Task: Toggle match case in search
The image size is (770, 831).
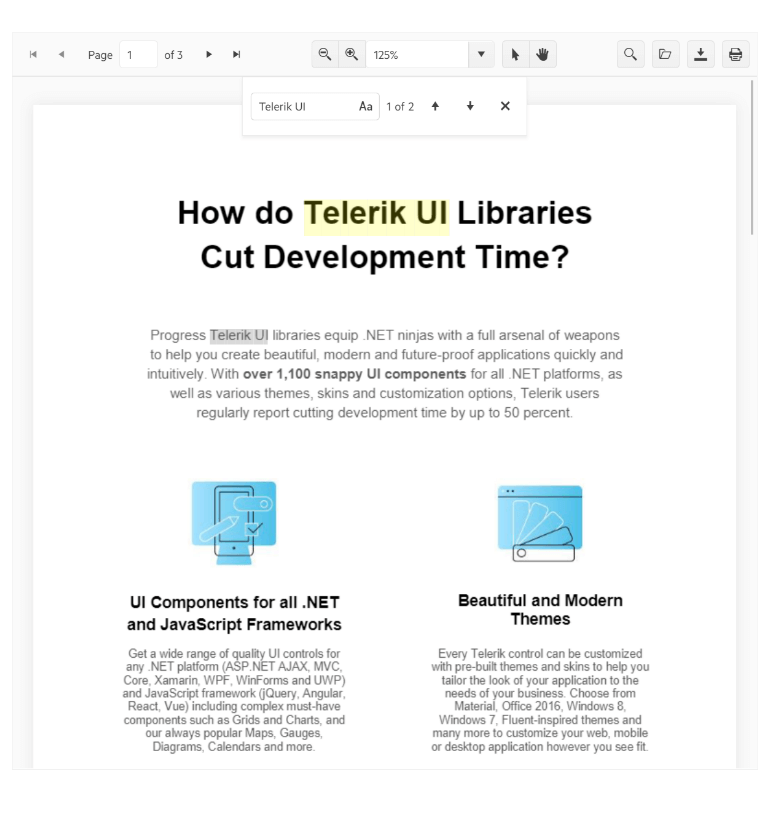Action: [366, 107]
